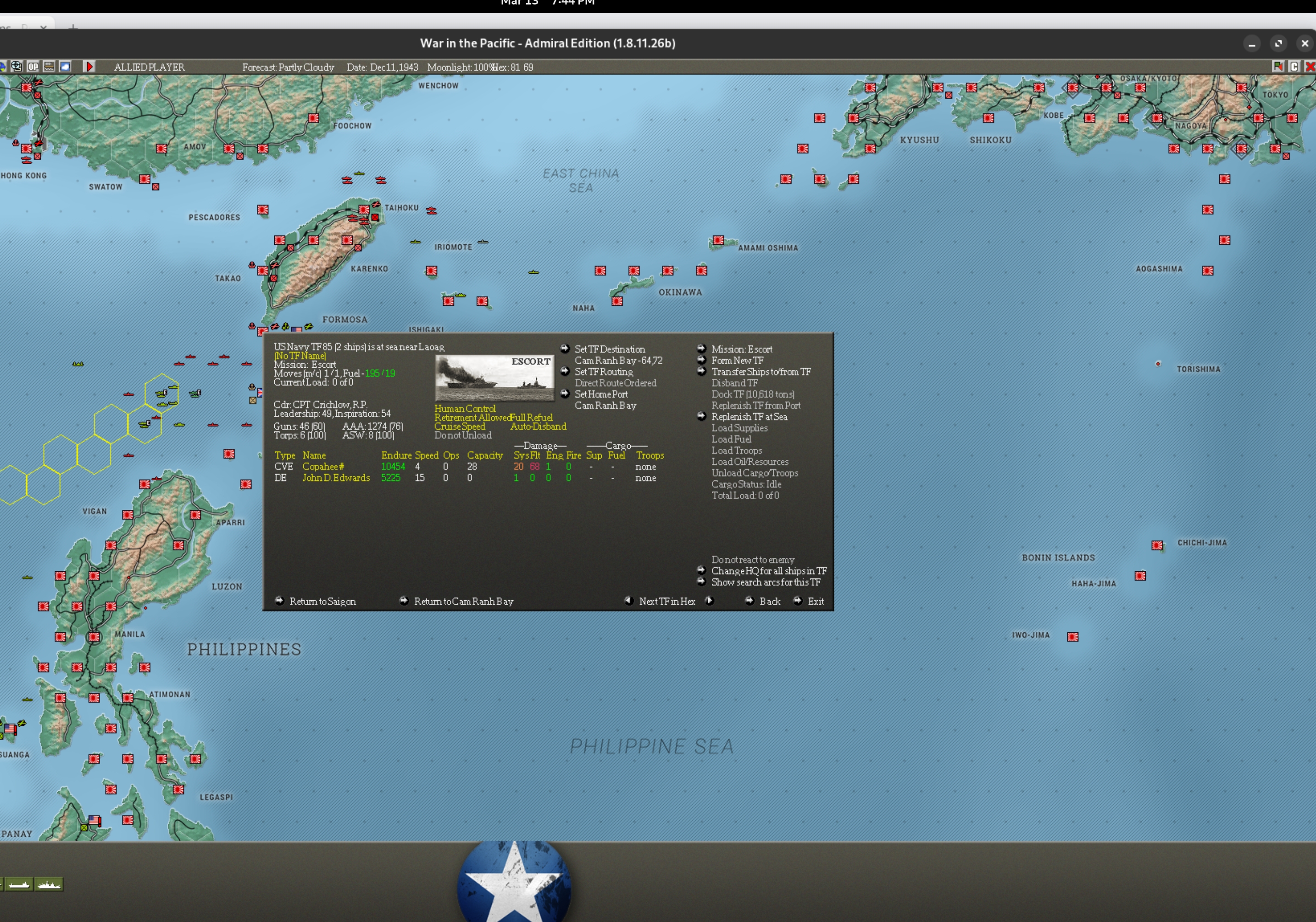The height and width of the screenshot is (922, 1316).
Task: Toggle the Full Refuel option
Action: (533, 418)
